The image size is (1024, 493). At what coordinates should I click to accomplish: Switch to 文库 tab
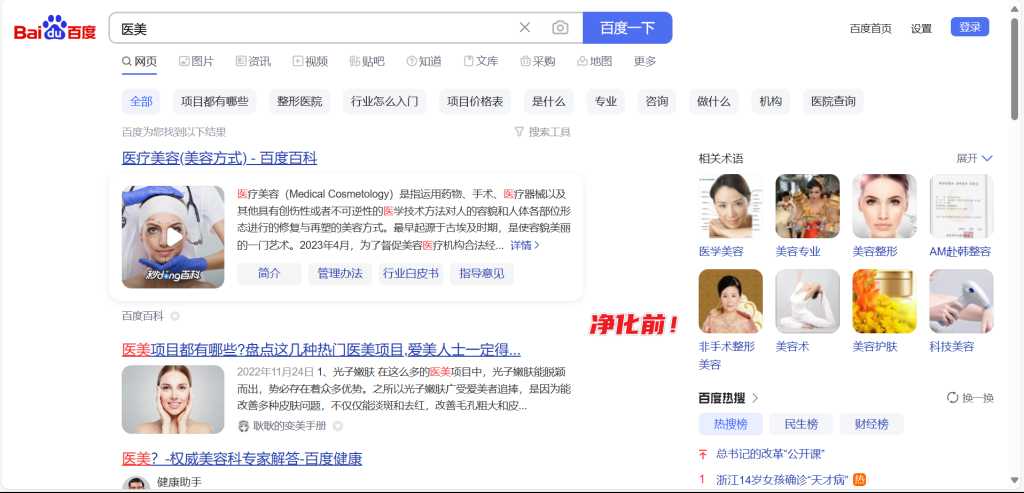pos(481,61)
